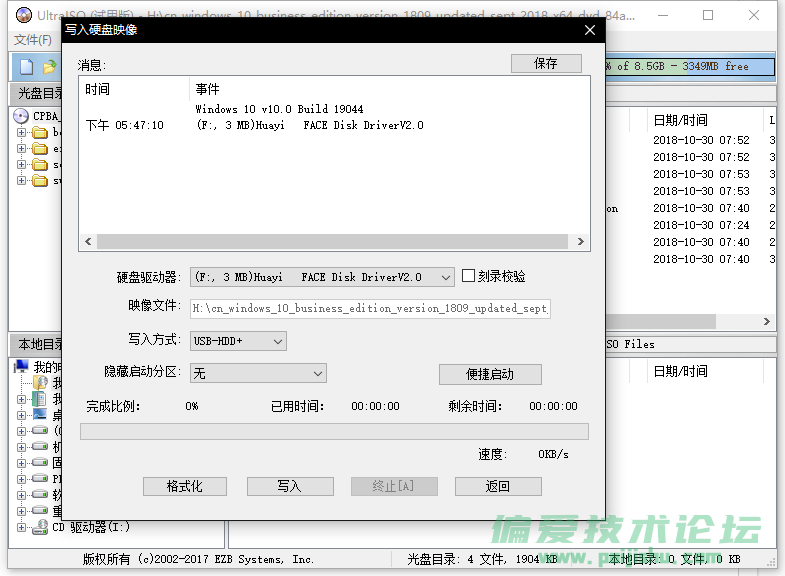Enable the 刻录校验 checkbox

point(468,276)
